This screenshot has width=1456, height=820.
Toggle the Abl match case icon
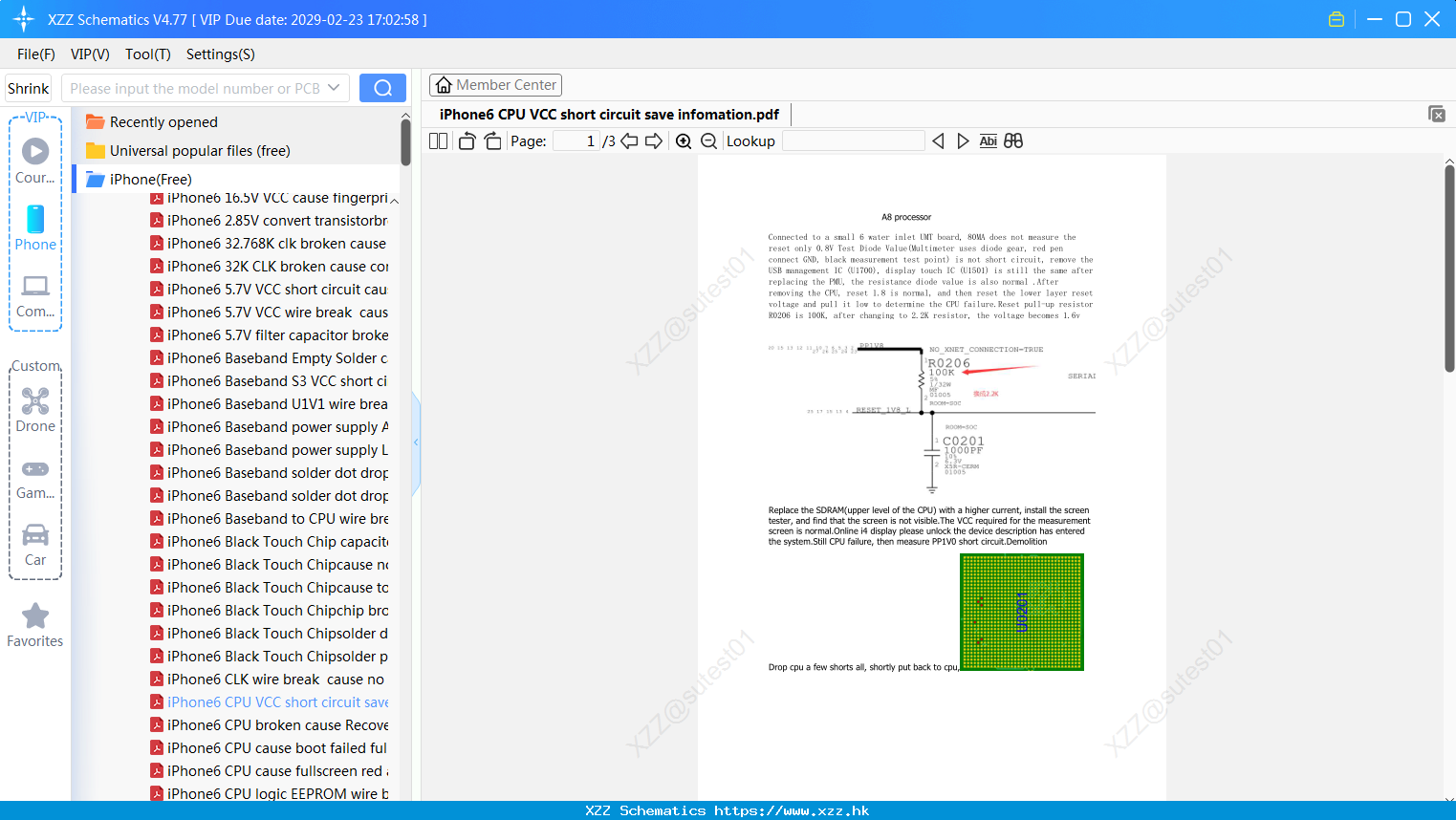pos(989,140)
